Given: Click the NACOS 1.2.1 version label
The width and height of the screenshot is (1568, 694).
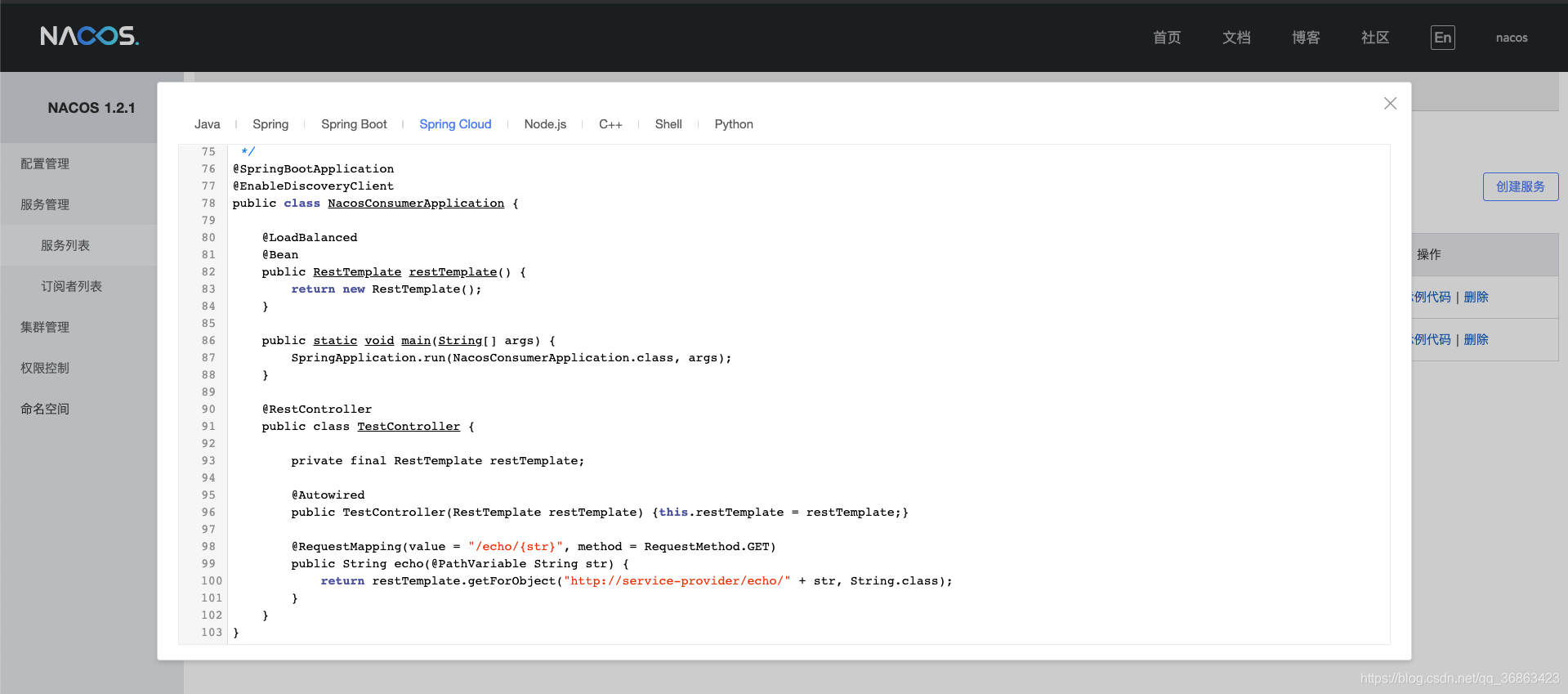Looking at the screenshot, I should click(92, 108).
